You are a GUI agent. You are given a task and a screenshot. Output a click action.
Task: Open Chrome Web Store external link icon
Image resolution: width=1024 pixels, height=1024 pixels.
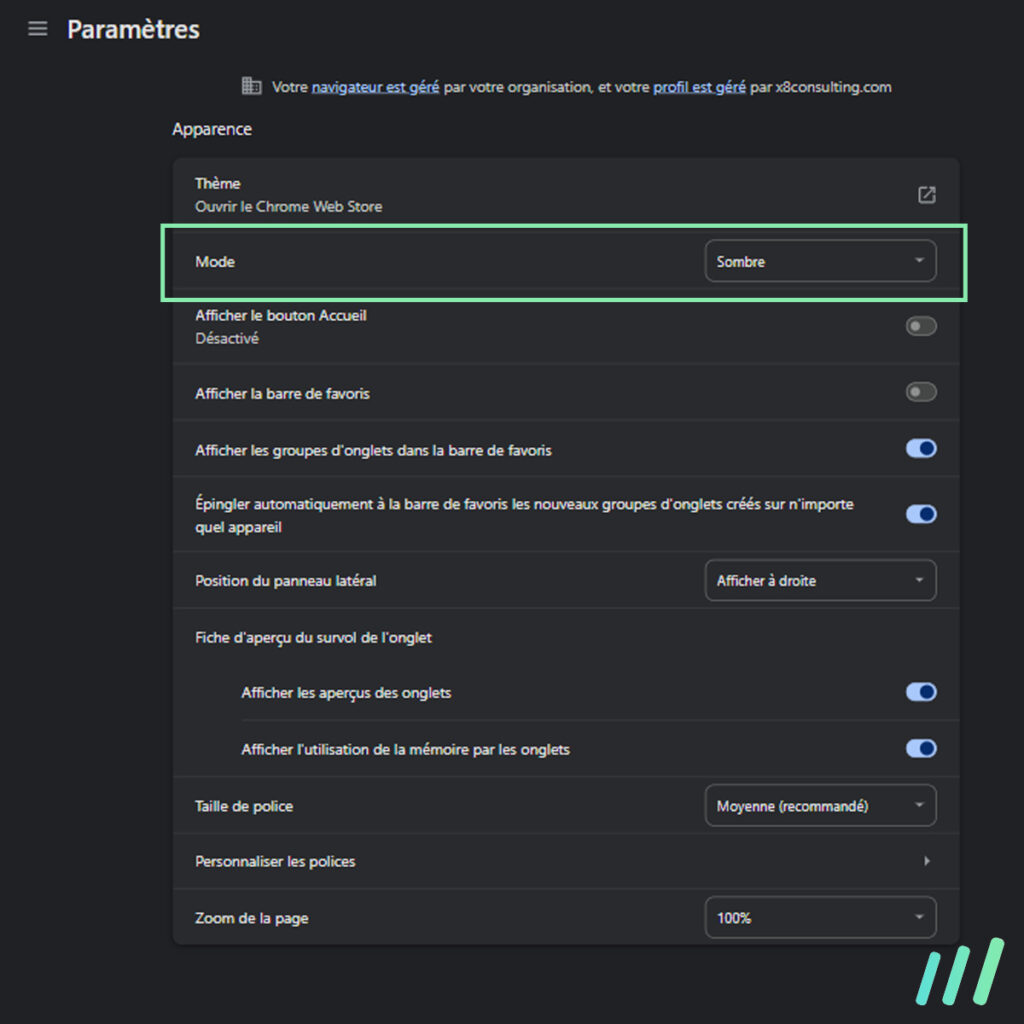click(926, 195)
